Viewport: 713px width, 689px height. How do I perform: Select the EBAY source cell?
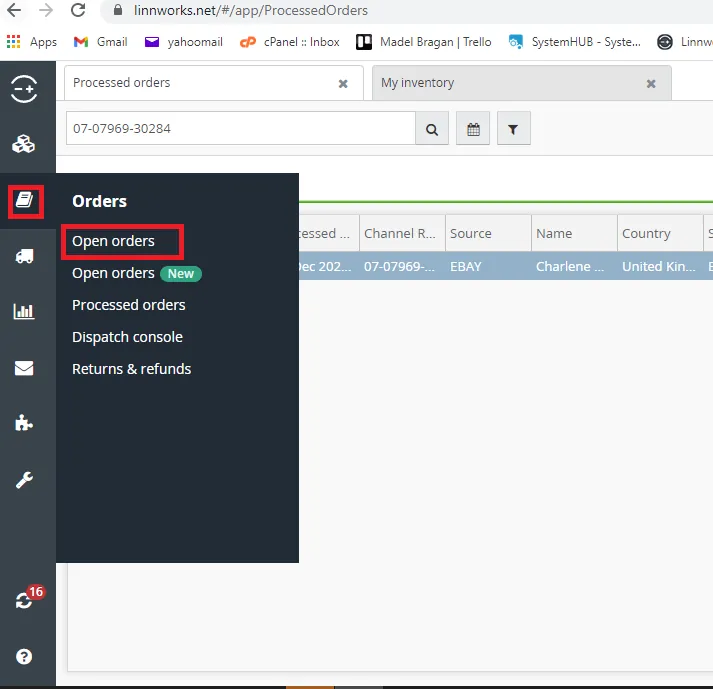pyautogui.click(x=488, y=267)
